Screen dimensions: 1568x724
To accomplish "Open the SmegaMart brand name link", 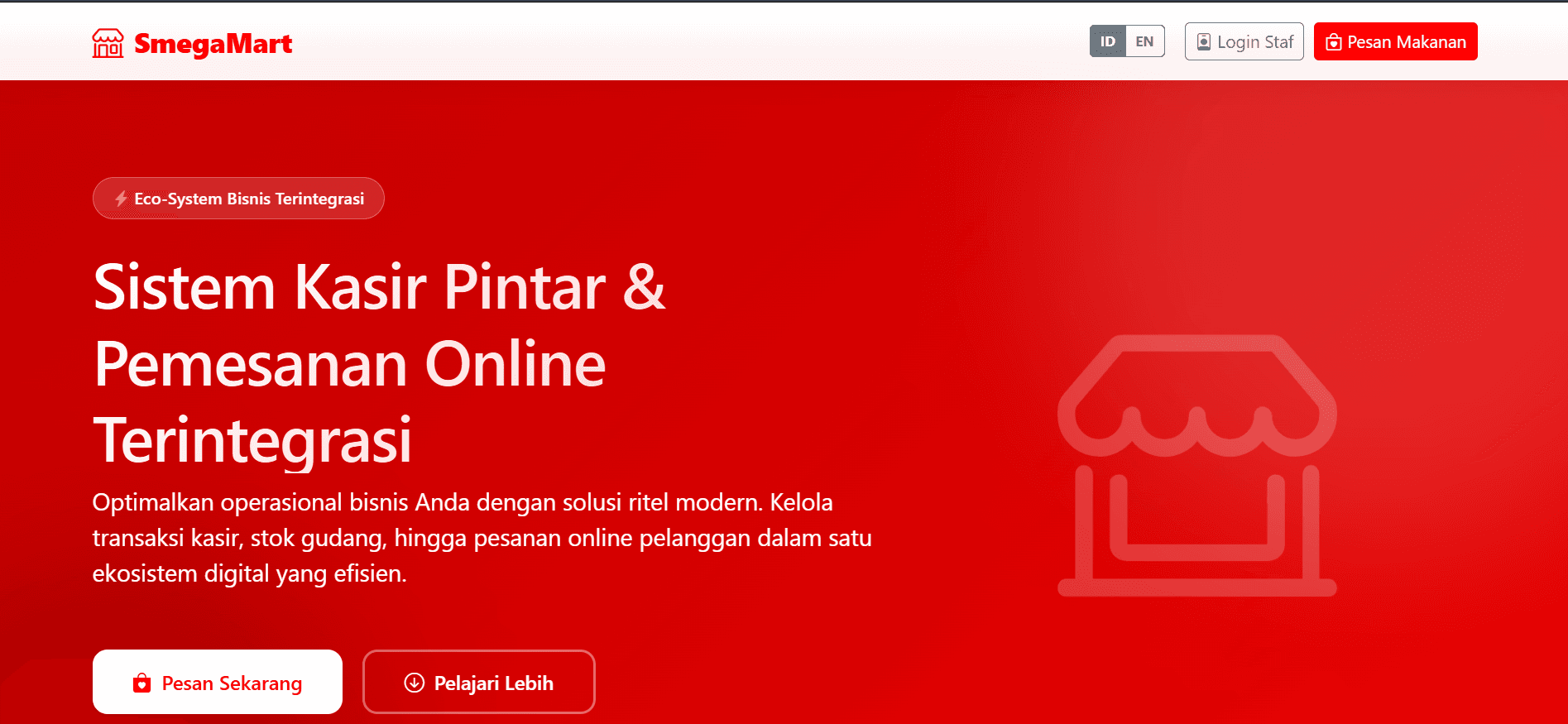I will click(x=213, y=43).
